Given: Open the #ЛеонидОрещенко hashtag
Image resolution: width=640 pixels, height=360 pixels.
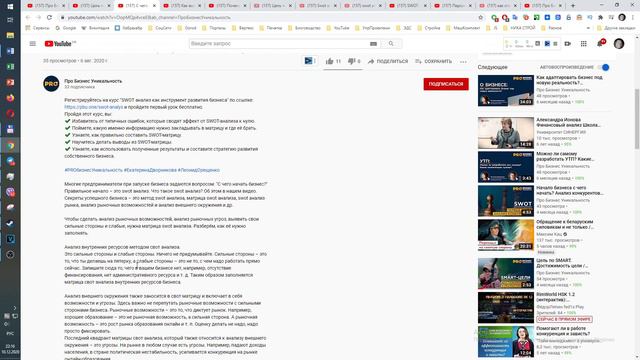Looking at the screenshot, I should point(199,170).
